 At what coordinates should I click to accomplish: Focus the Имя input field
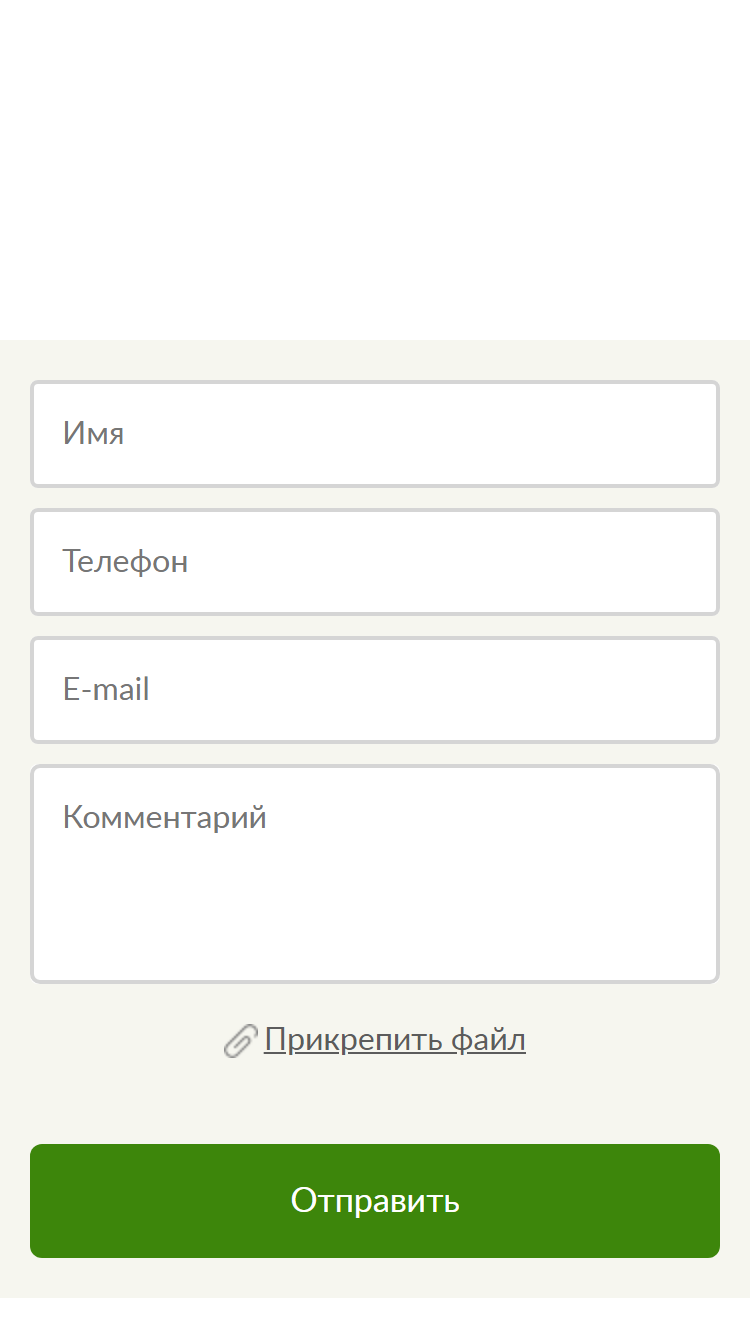click(x=375, y=434)
